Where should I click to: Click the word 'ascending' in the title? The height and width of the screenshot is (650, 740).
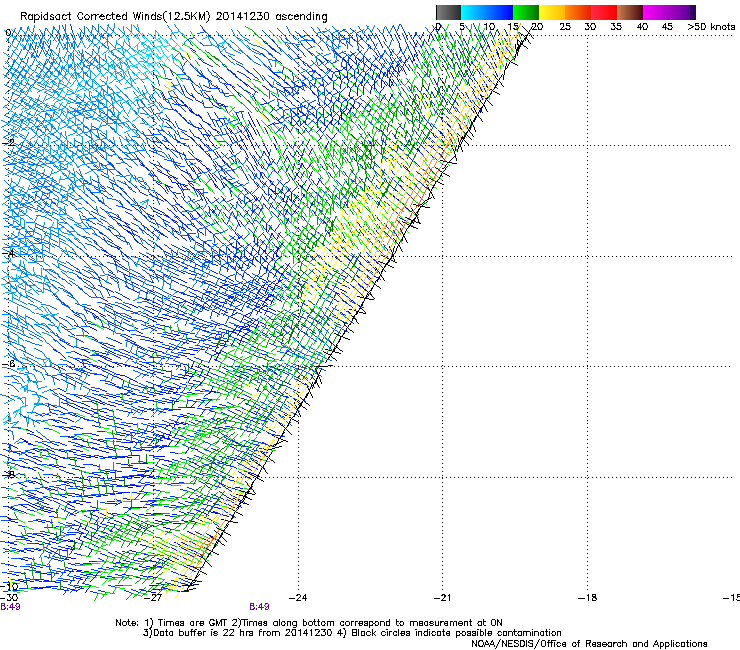tap(301, 17)
